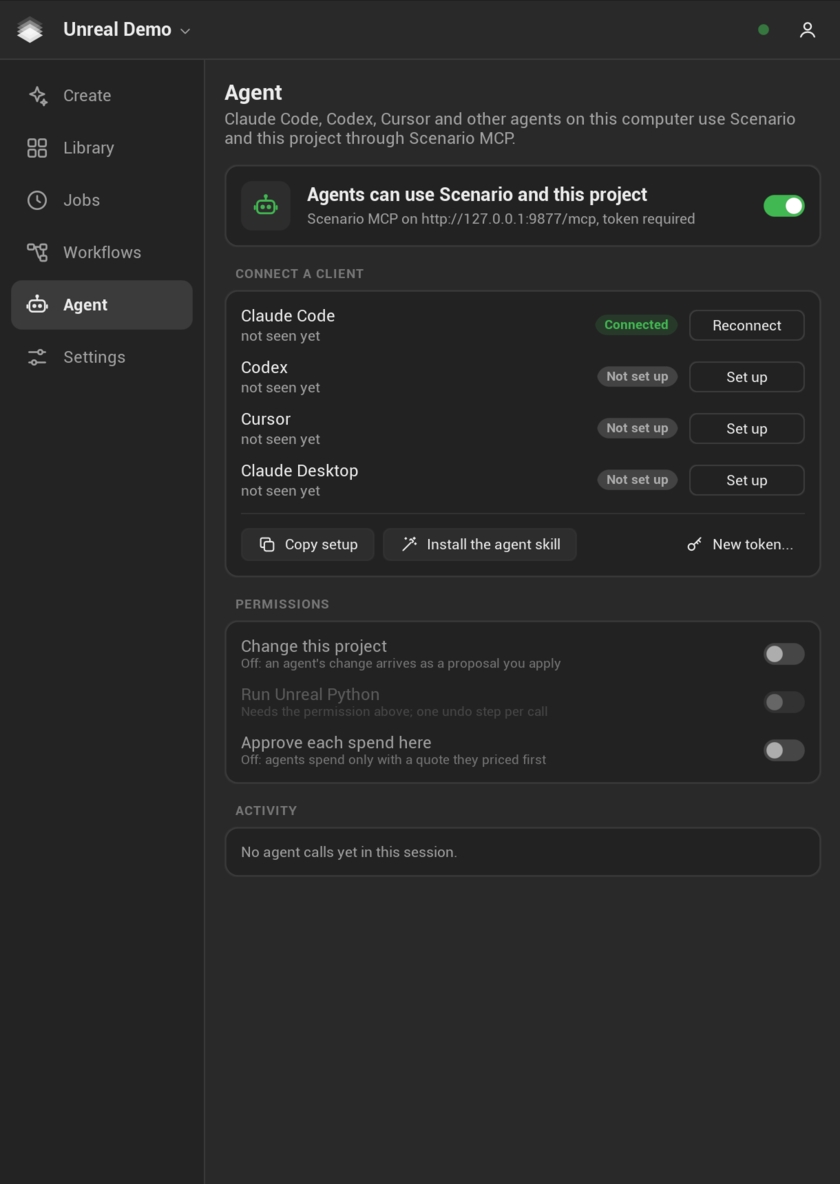Open the user account icon
Screen dimensions: 840x1184
point(808,30)
